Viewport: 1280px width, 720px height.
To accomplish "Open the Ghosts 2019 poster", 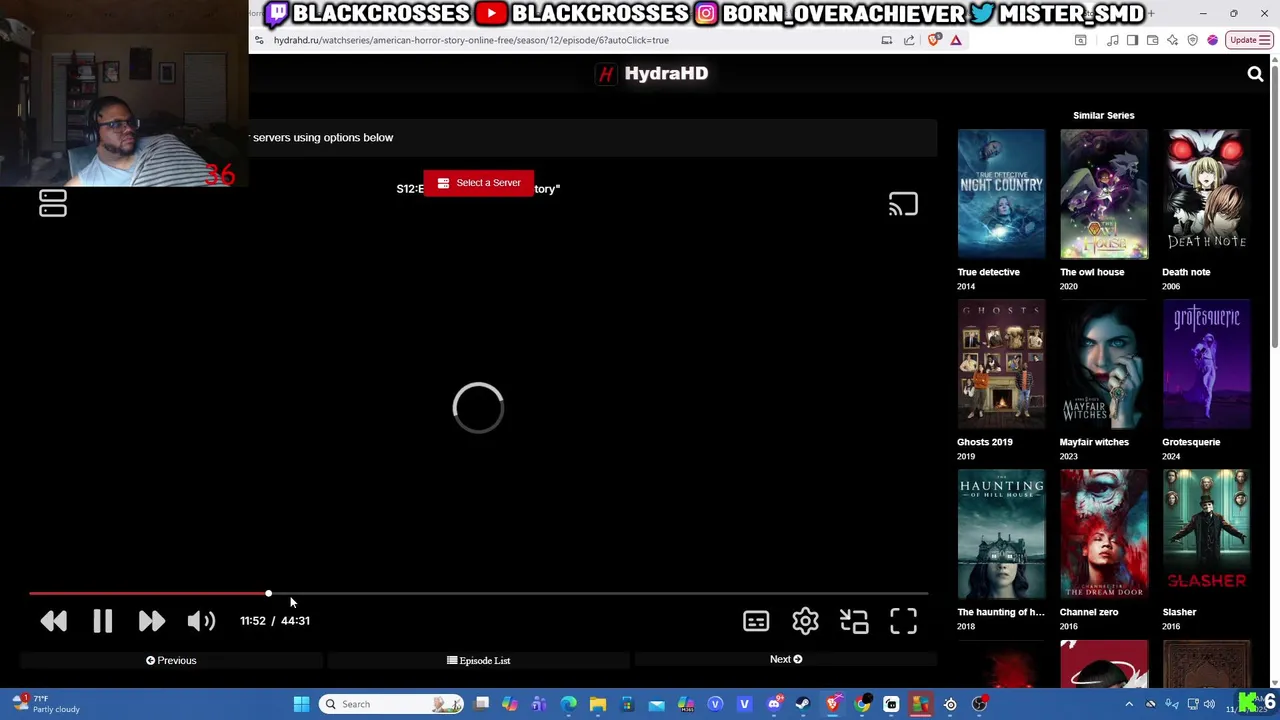I will click(1001, 364).
